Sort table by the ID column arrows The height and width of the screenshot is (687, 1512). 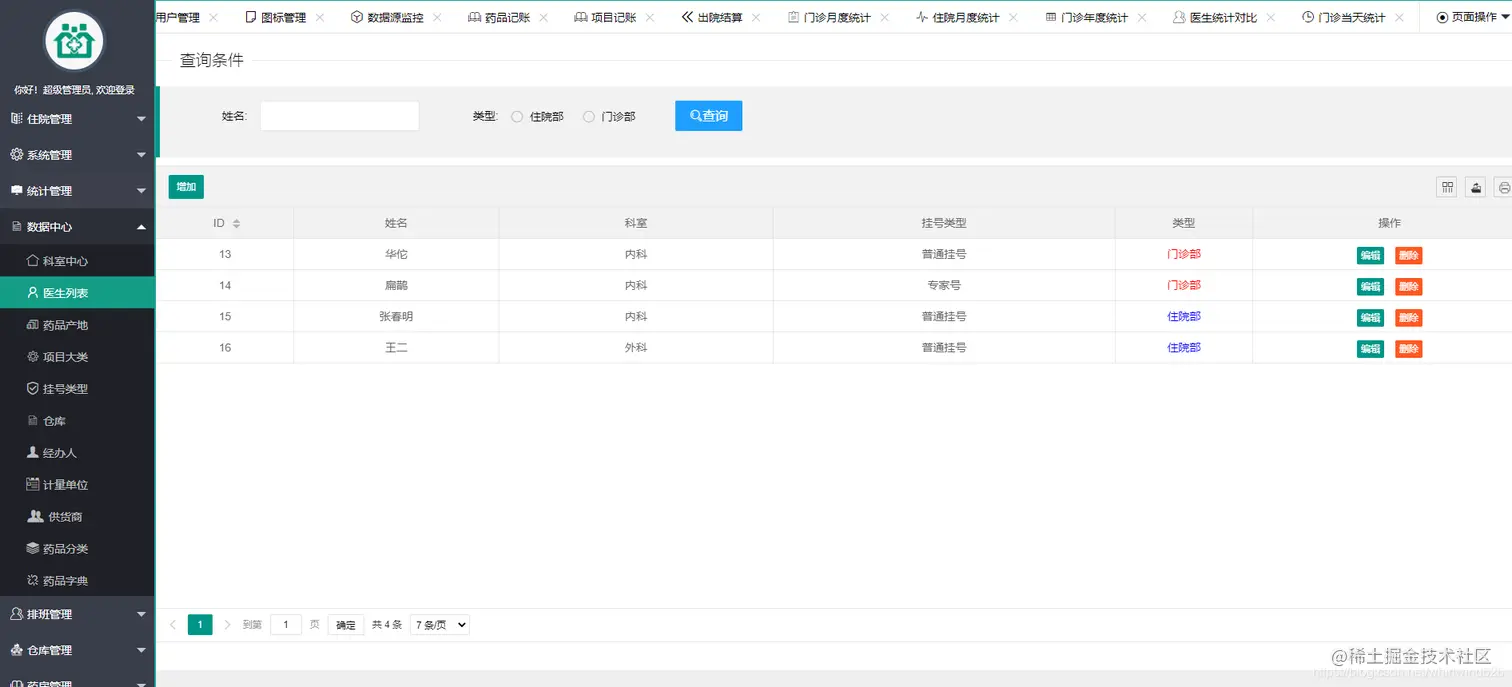(x=236, y=224)
